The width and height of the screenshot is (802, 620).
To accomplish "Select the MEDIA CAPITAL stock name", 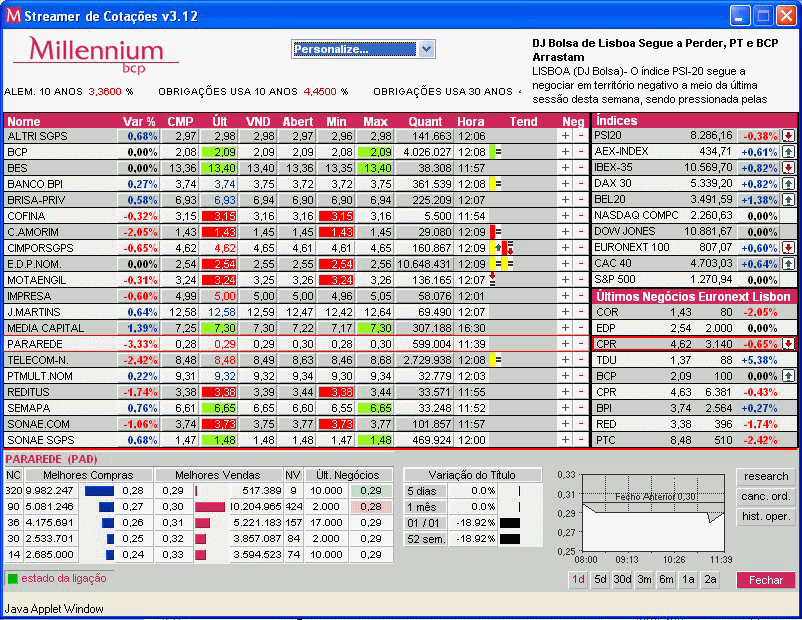I will pos(46,328).
